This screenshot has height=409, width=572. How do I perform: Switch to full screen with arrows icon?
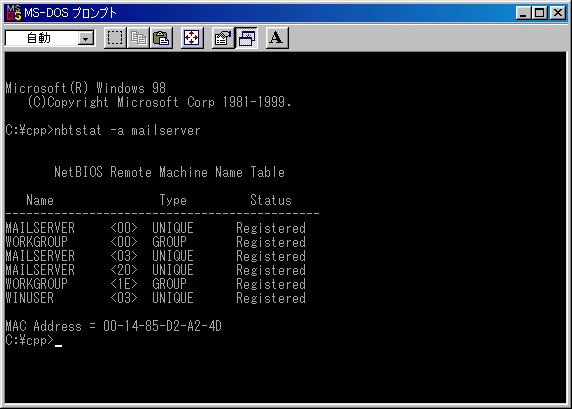[192, 38]
